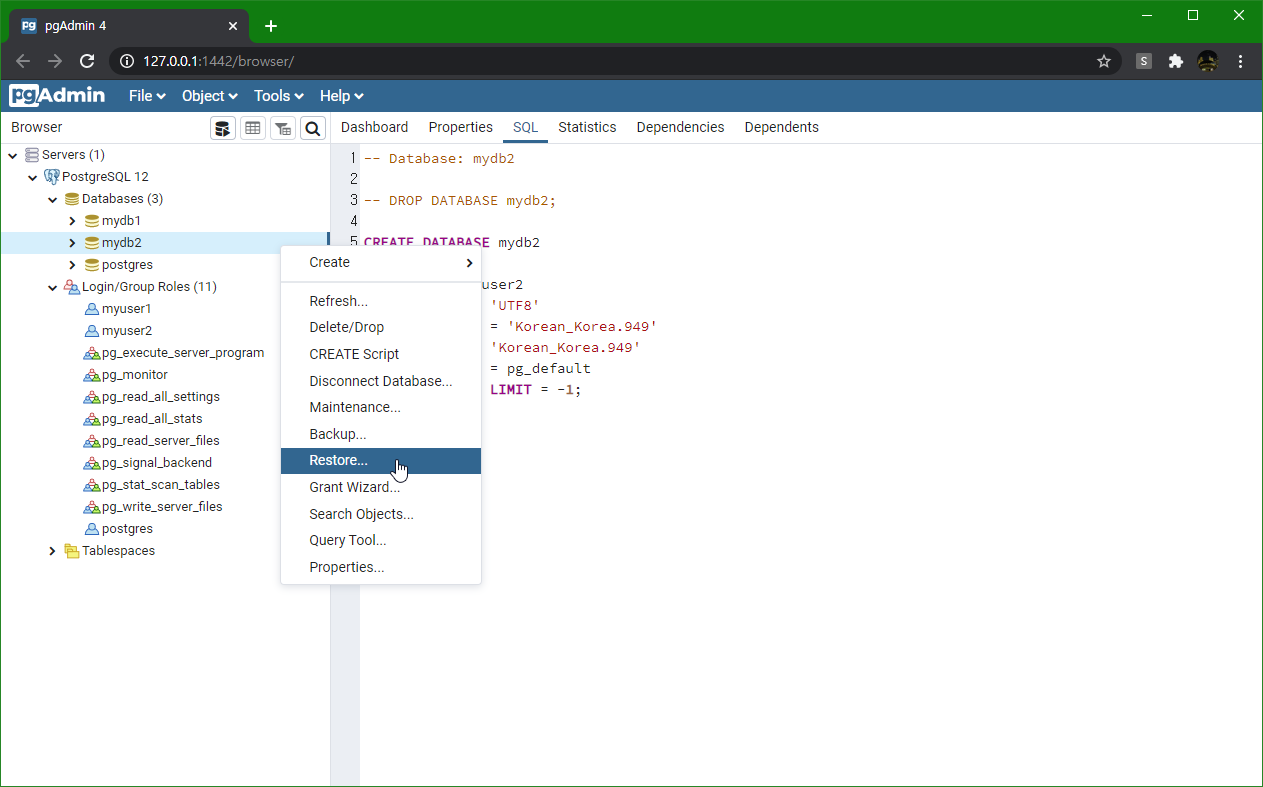Screen dimensions: 1263x787
Task: Click the Filtered Rows icon
Action: [283, 128]
